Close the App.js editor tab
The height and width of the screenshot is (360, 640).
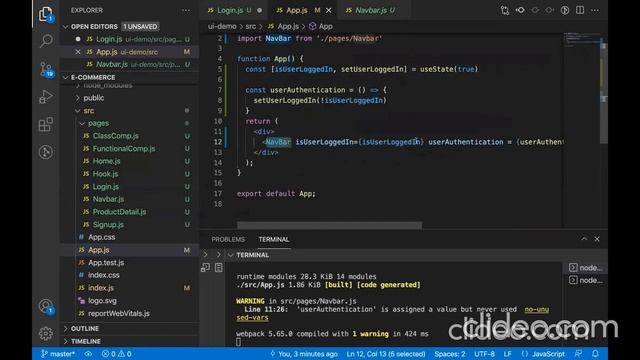coord(329,10)
